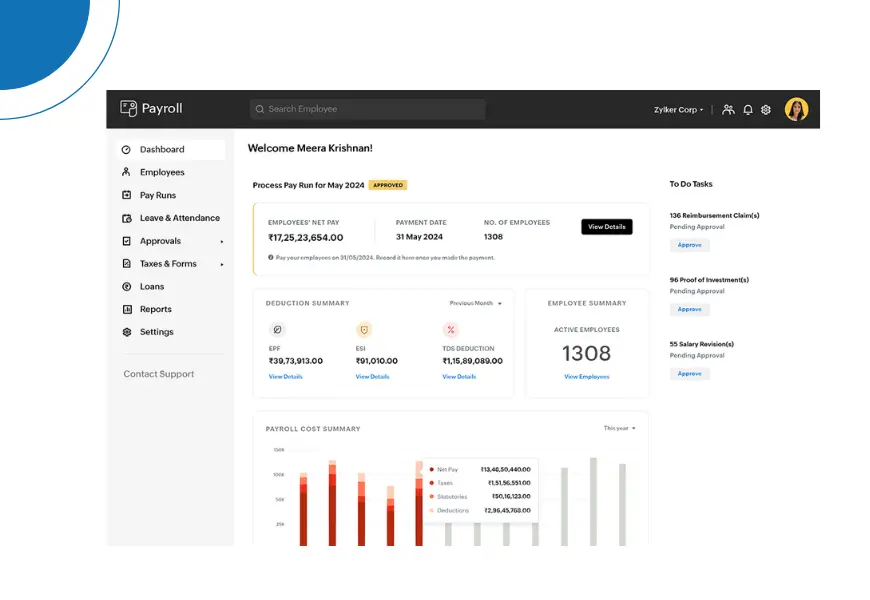870x600 pixels.
Task: Open the Dashboard menu item
Action: [171, 150]
